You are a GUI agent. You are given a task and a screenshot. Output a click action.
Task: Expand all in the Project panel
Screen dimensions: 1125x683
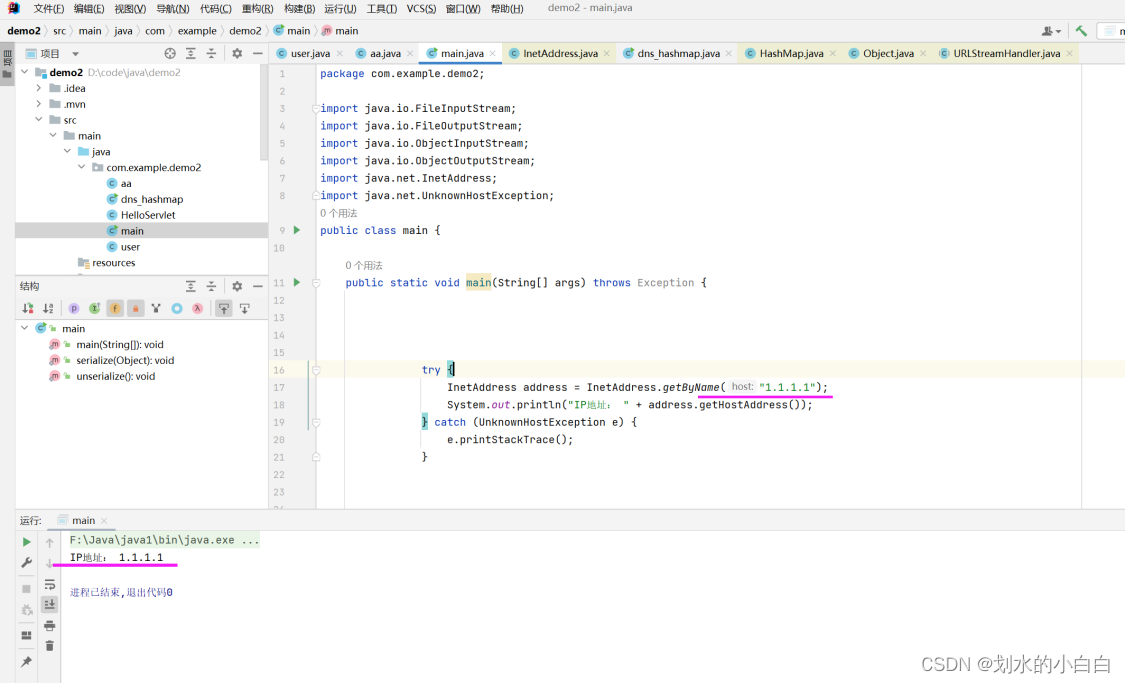tap(191, 53)
